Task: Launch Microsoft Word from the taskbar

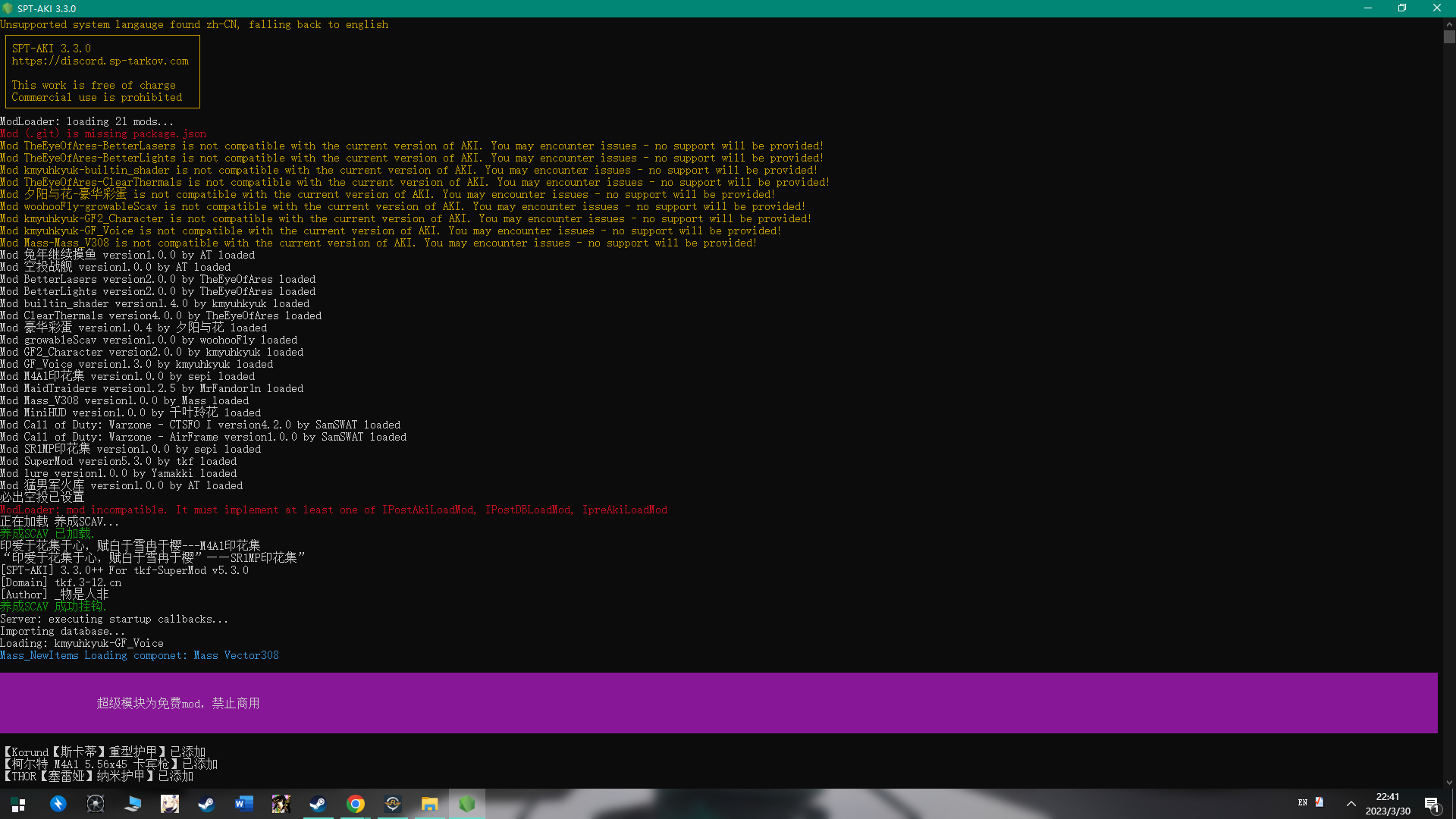Action: pyautogui.click(x=244, y=804)
